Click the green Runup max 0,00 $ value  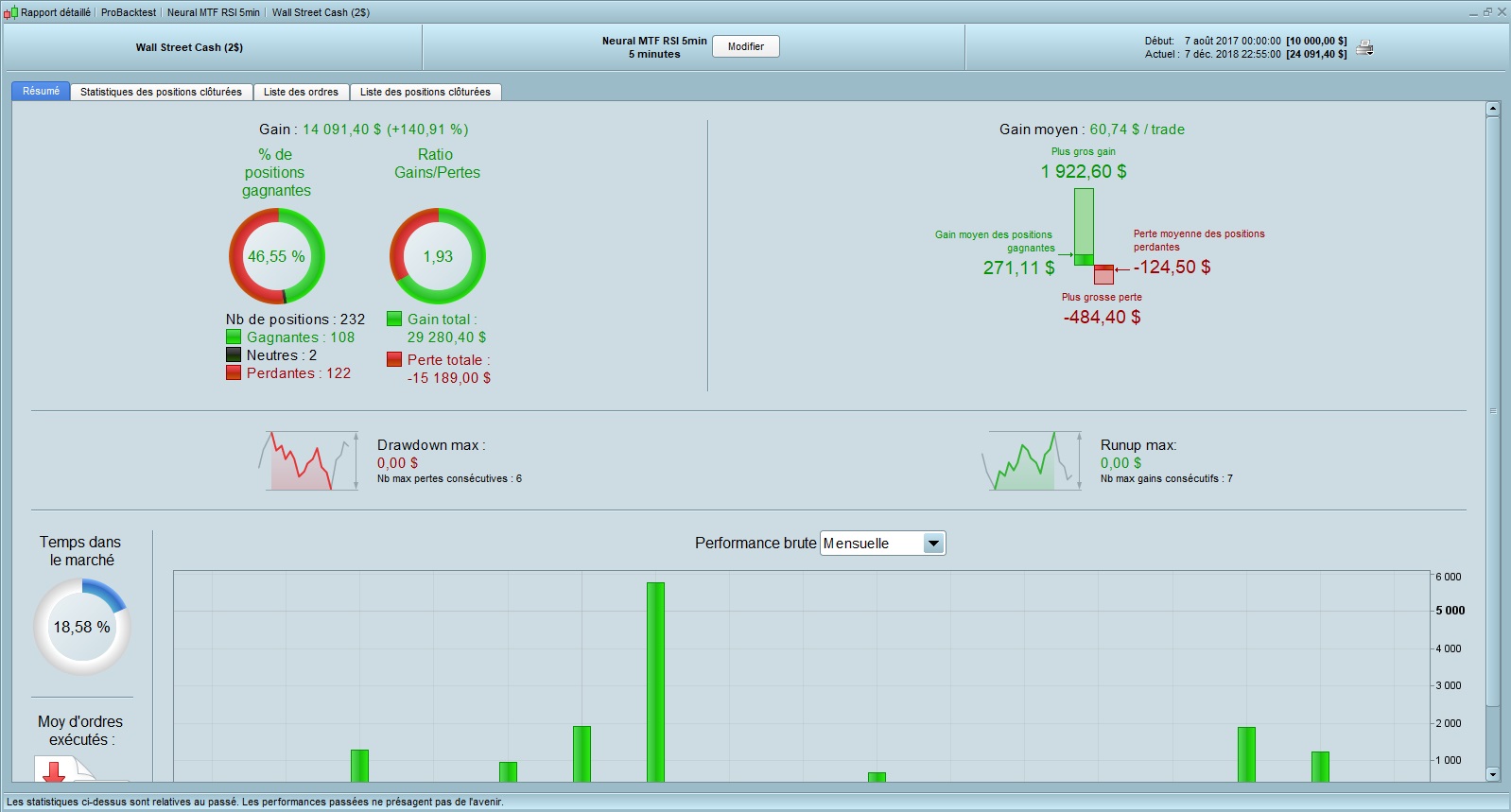pos(1120,463)
